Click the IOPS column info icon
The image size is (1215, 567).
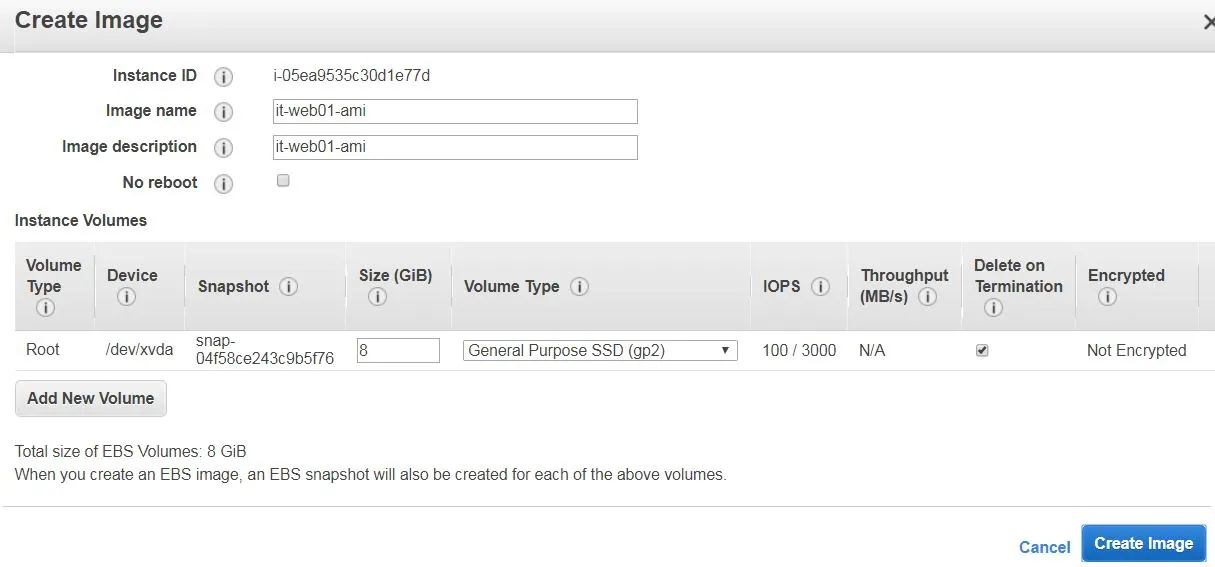[821, 287]
